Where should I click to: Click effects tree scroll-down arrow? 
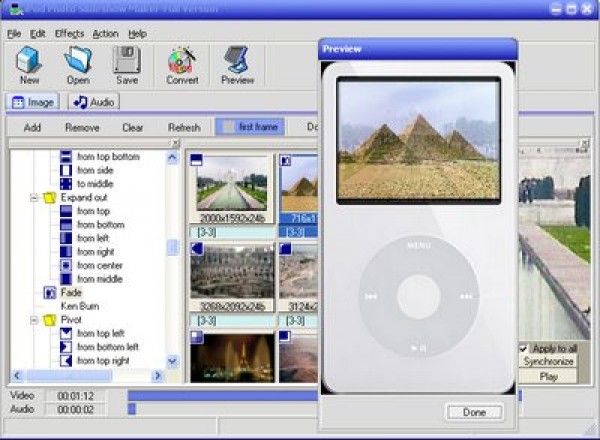[172, 361]
